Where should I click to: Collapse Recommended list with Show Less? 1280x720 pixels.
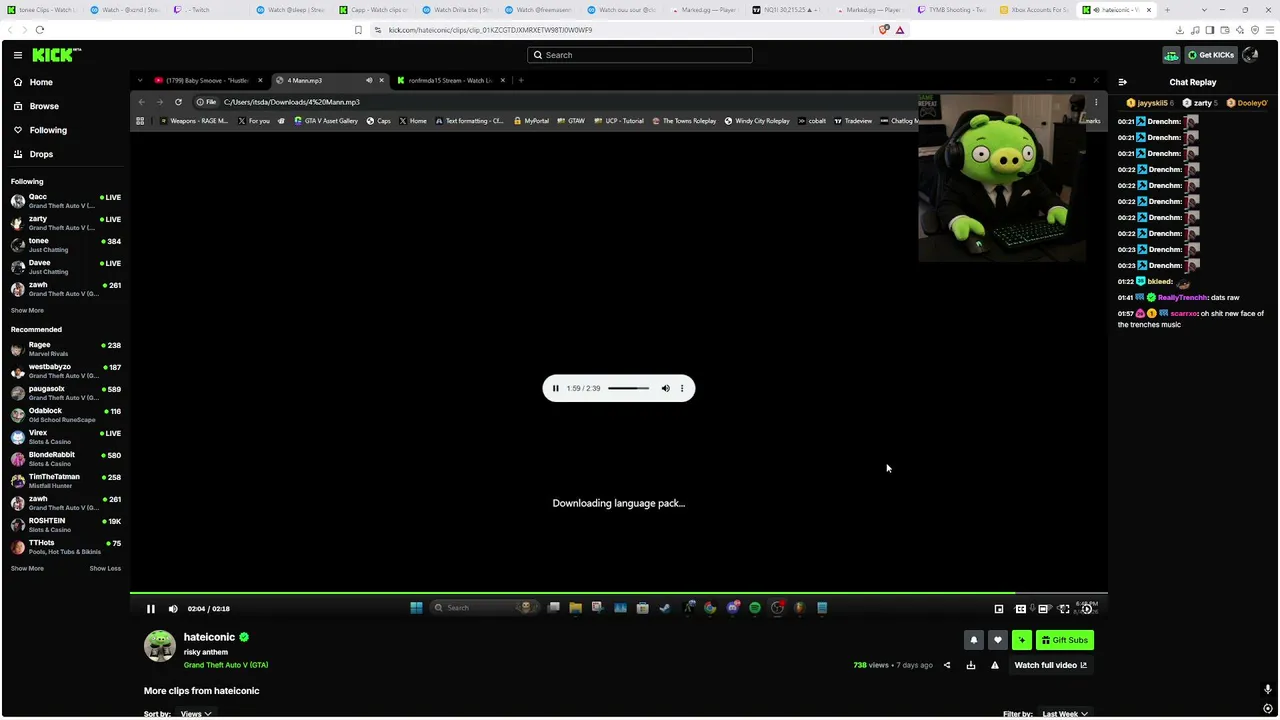point(105,568)
